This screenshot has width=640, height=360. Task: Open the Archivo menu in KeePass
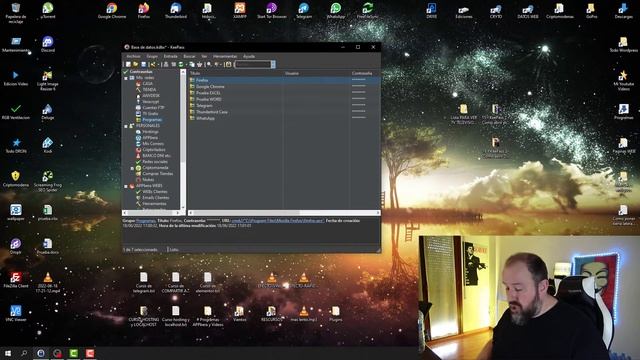pyautogui.click(x=133, y=56)
